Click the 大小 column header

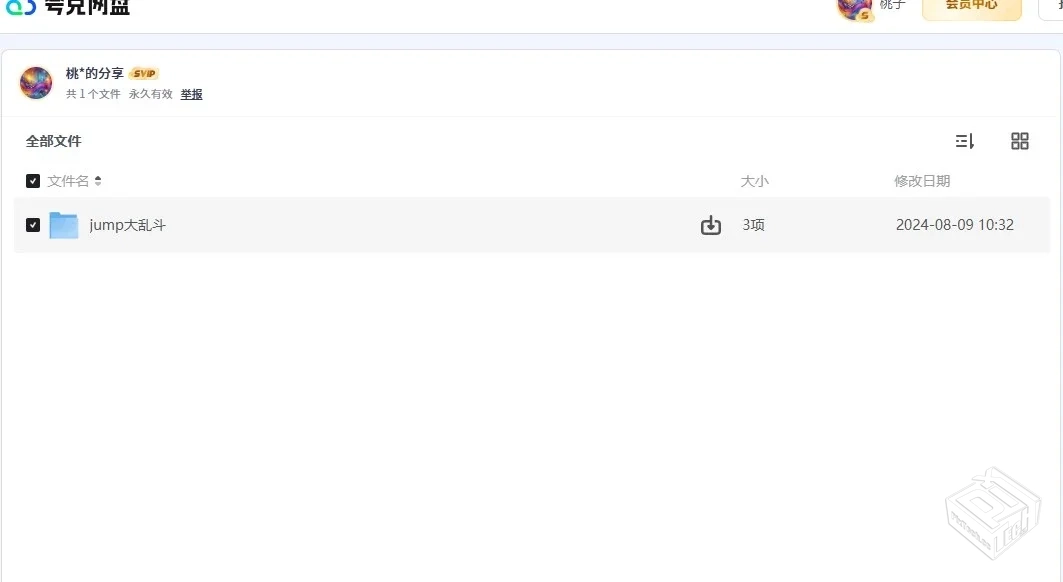(754, 181)
